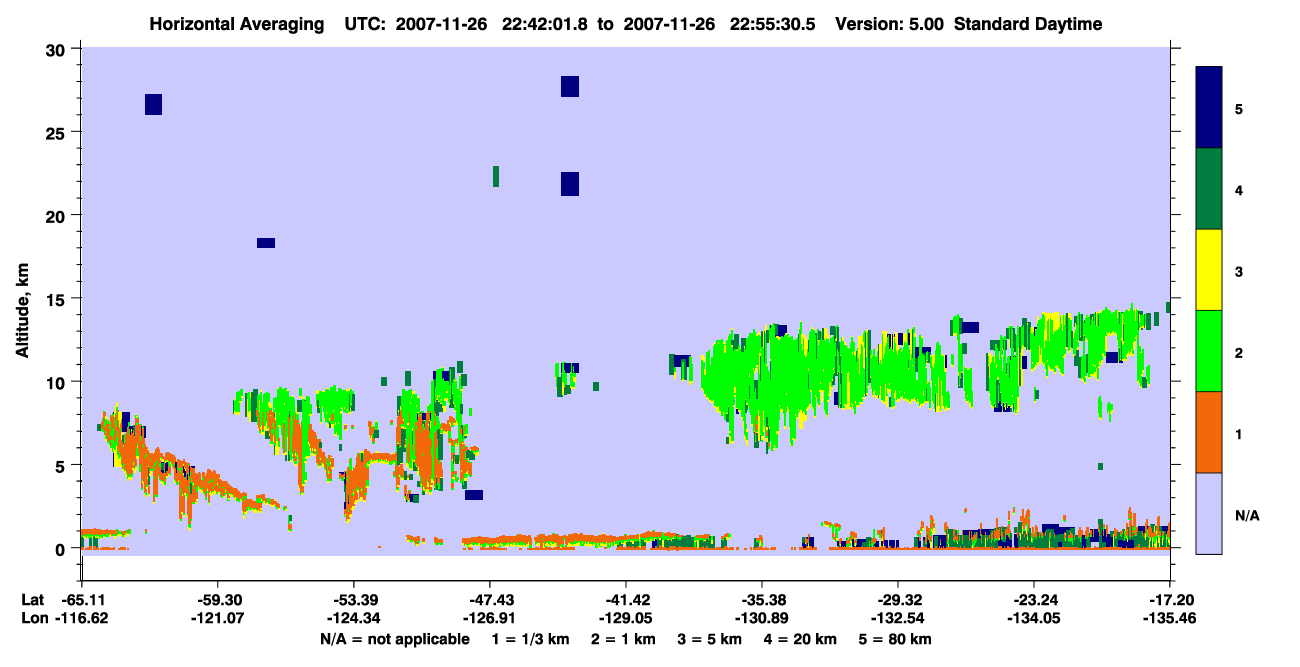Click latitude value -65.11

81,599
